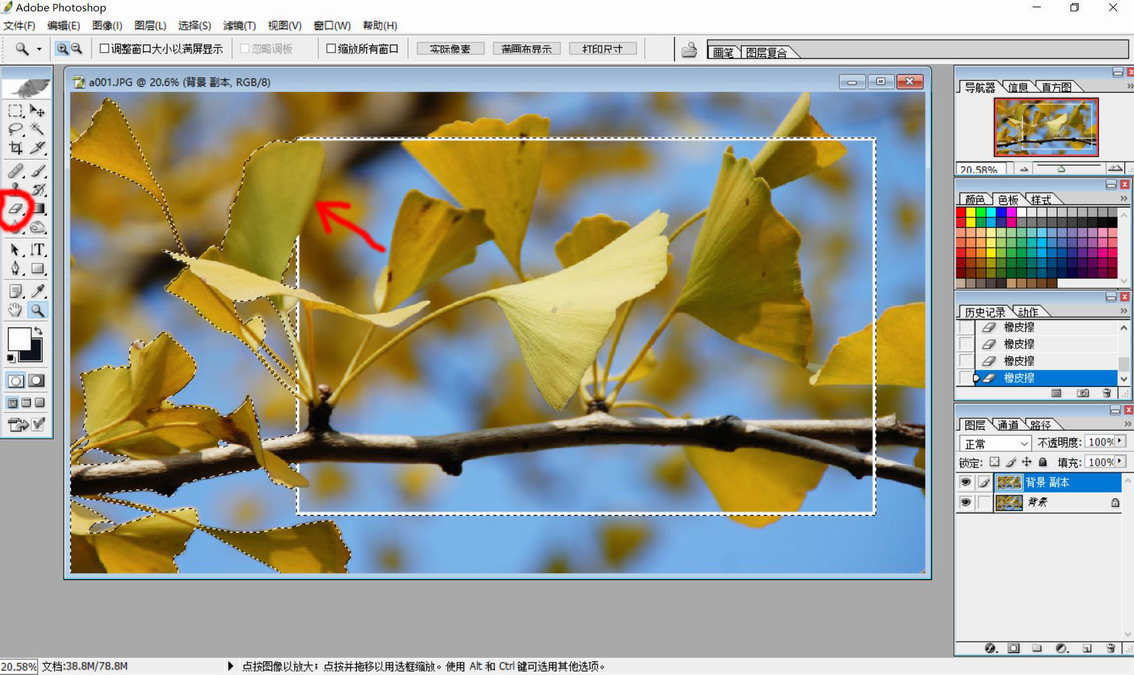Viewport: 1134px width, 675px height.
Task: Toggle lock transparent pixels icon
Action: point(994,462)
